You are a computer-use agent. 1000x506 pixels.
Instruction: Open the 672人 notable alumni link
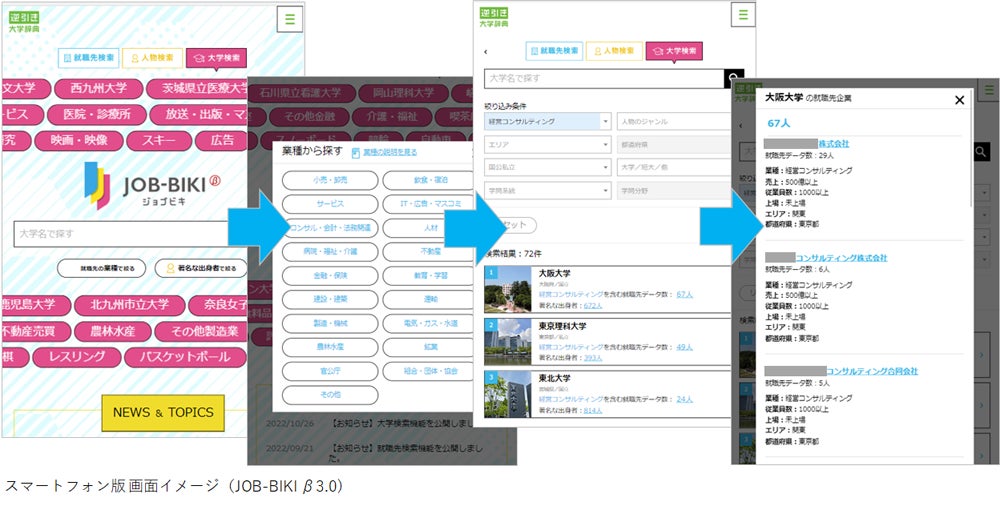tap(593, 305)
